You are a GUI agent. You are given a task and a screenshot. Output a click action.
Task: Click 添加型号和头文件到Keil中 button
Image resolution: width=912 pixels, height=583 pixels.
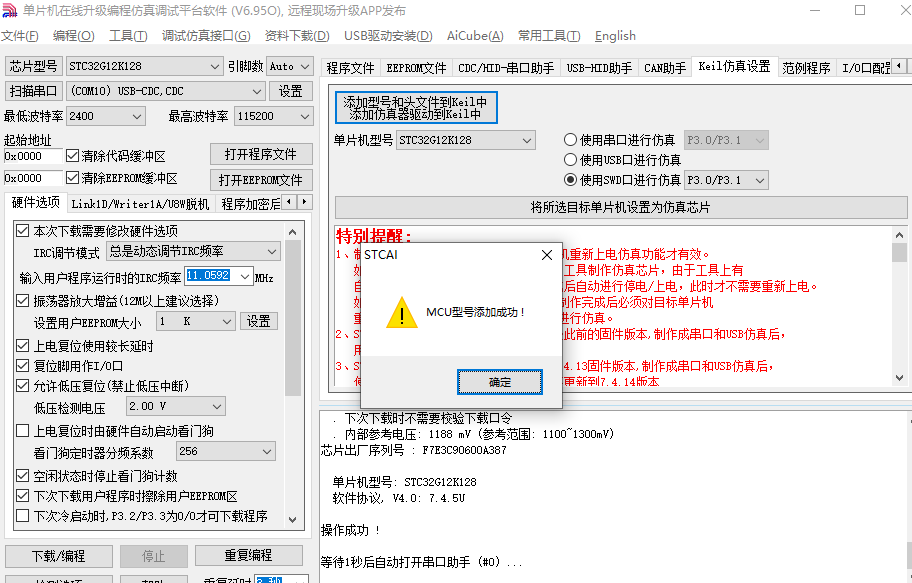point(416,108)
